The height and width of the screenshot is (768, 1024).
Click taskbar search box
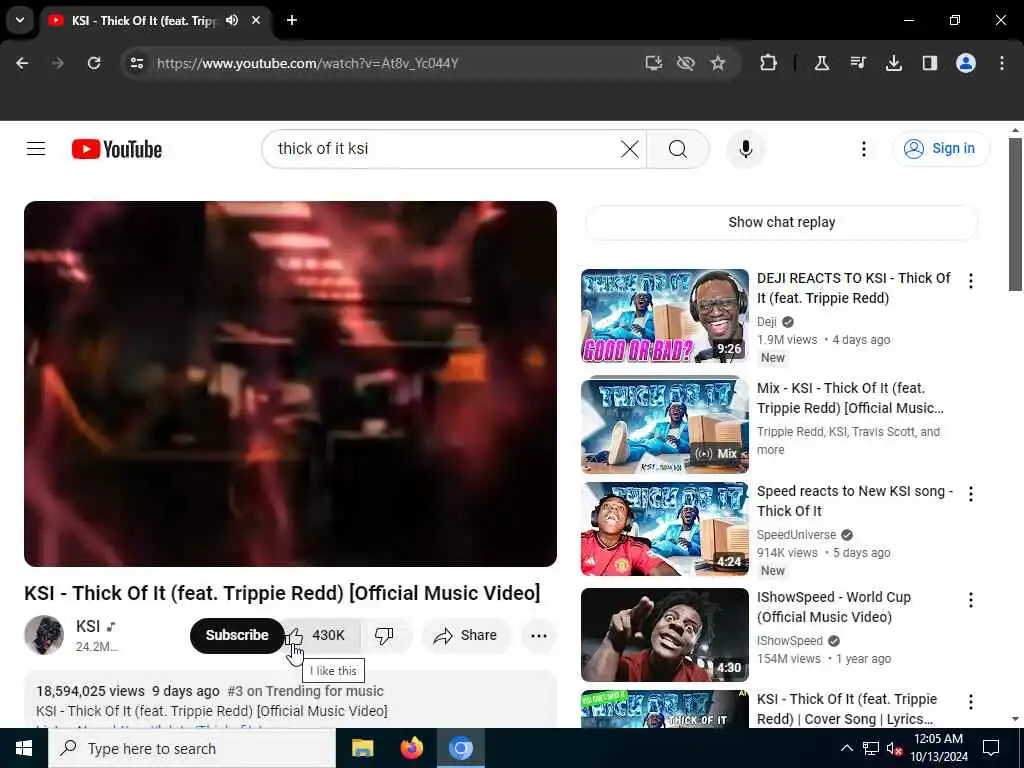192,748
